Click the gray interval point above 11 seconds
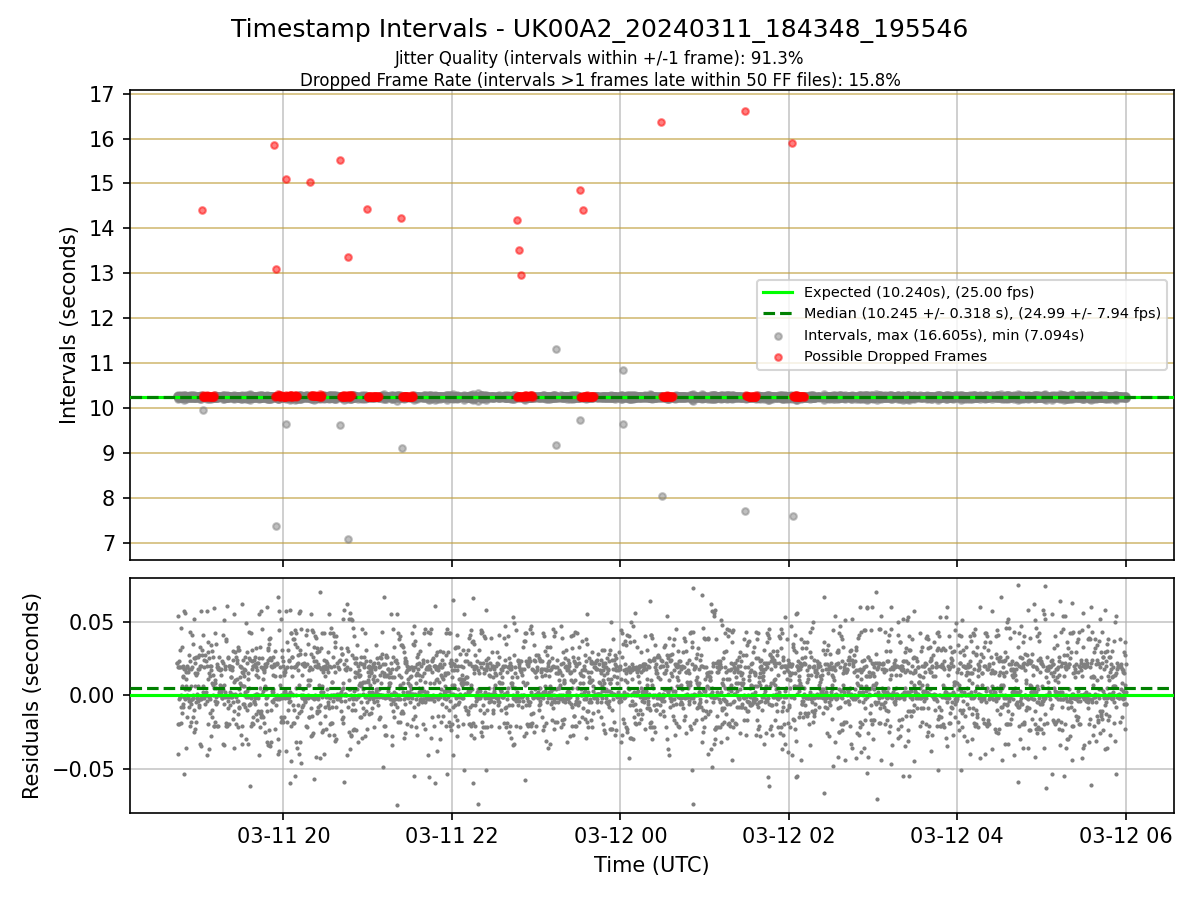1200x900 pixels. pos(556,349)
